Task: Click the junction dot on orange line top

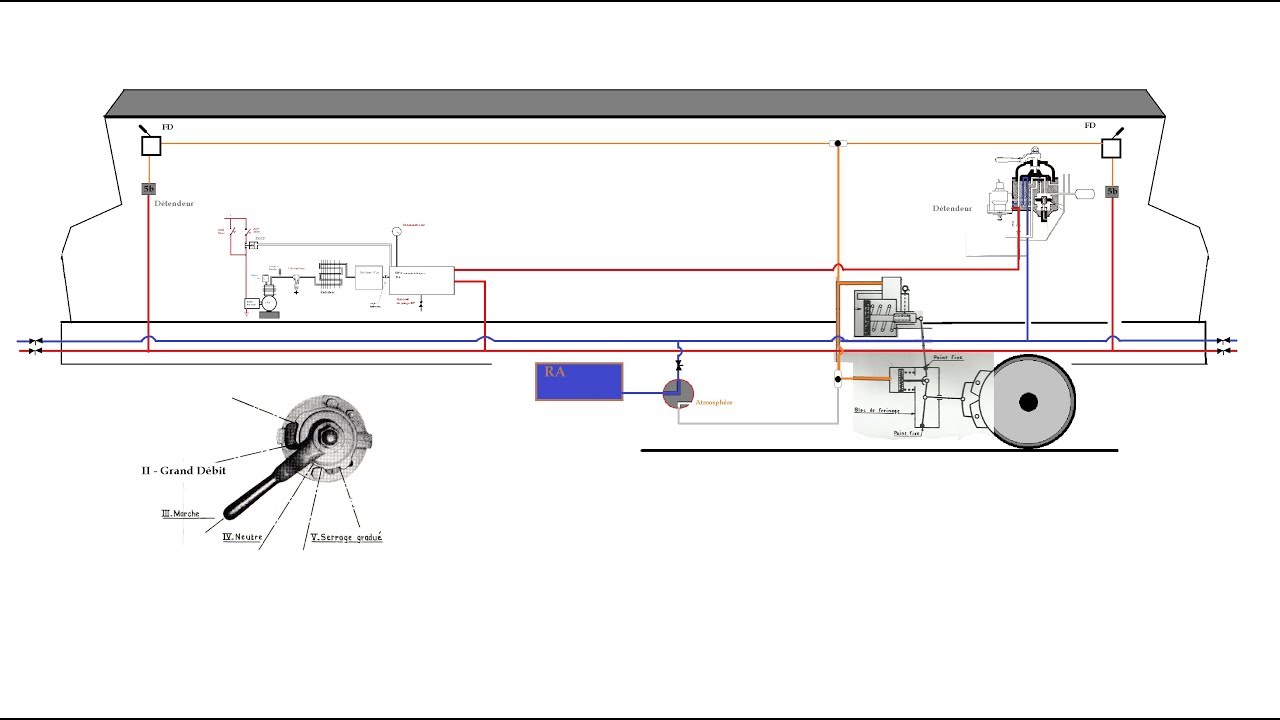Action: pos(837,144)
